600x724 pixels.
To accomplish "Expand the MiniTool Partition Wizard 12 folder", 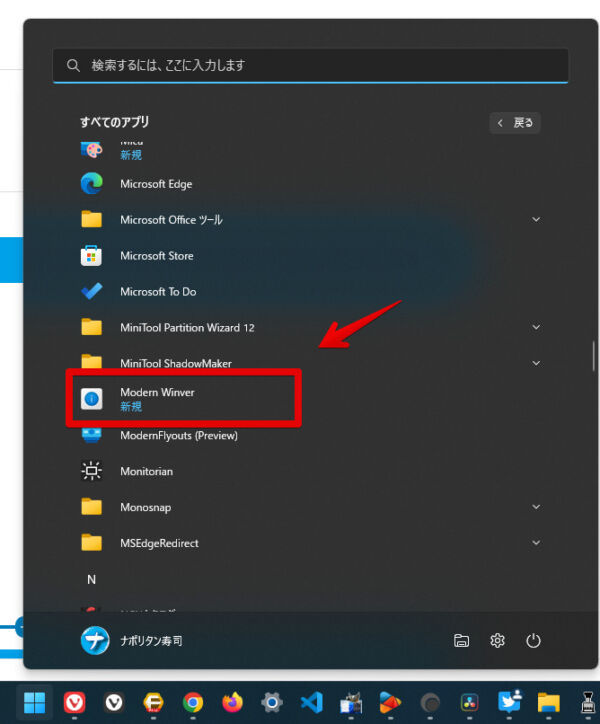I will click(536, 327).
